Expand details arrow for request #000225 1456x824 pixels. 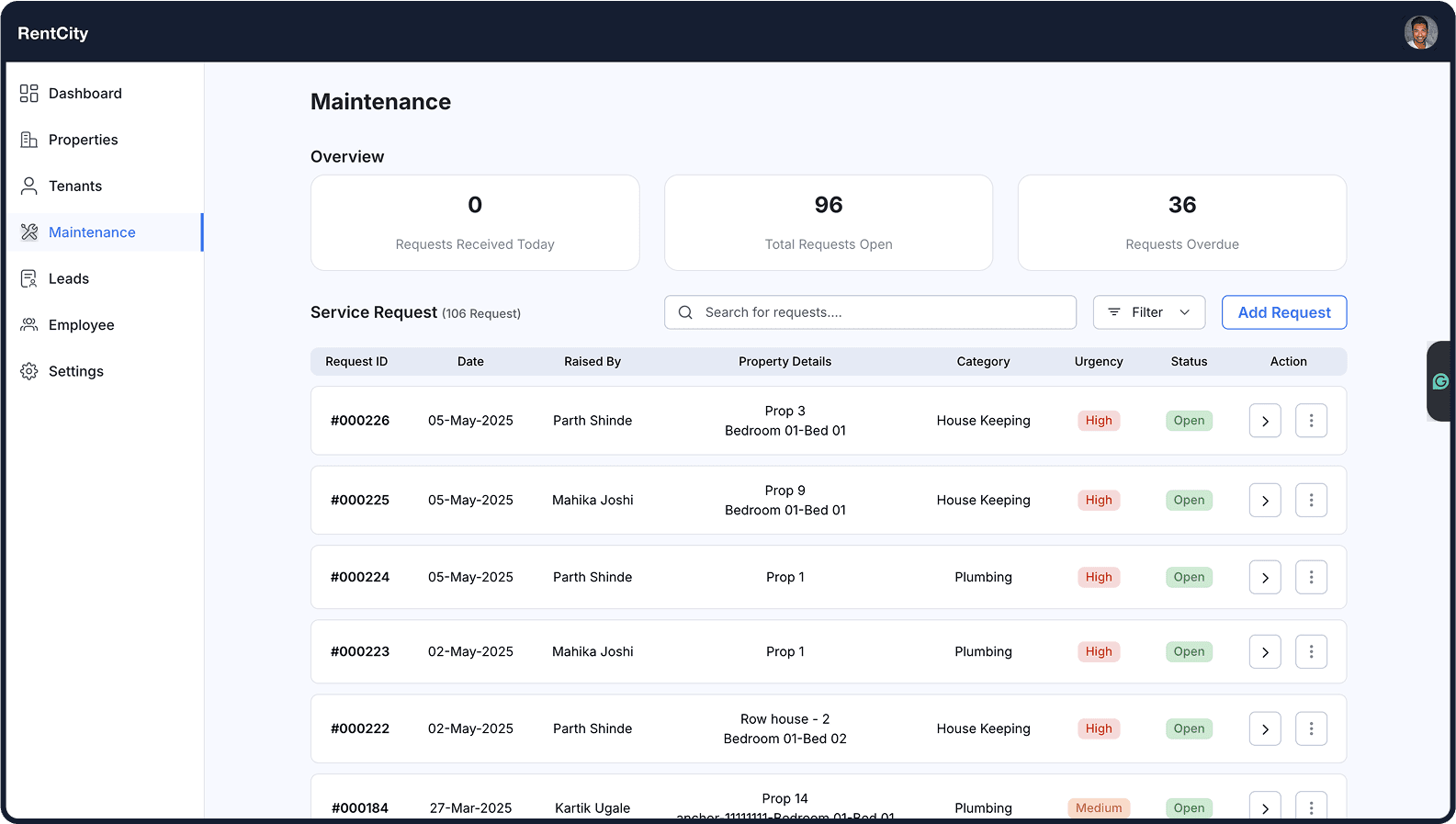pyautogui.click(x=1265, y=501)
